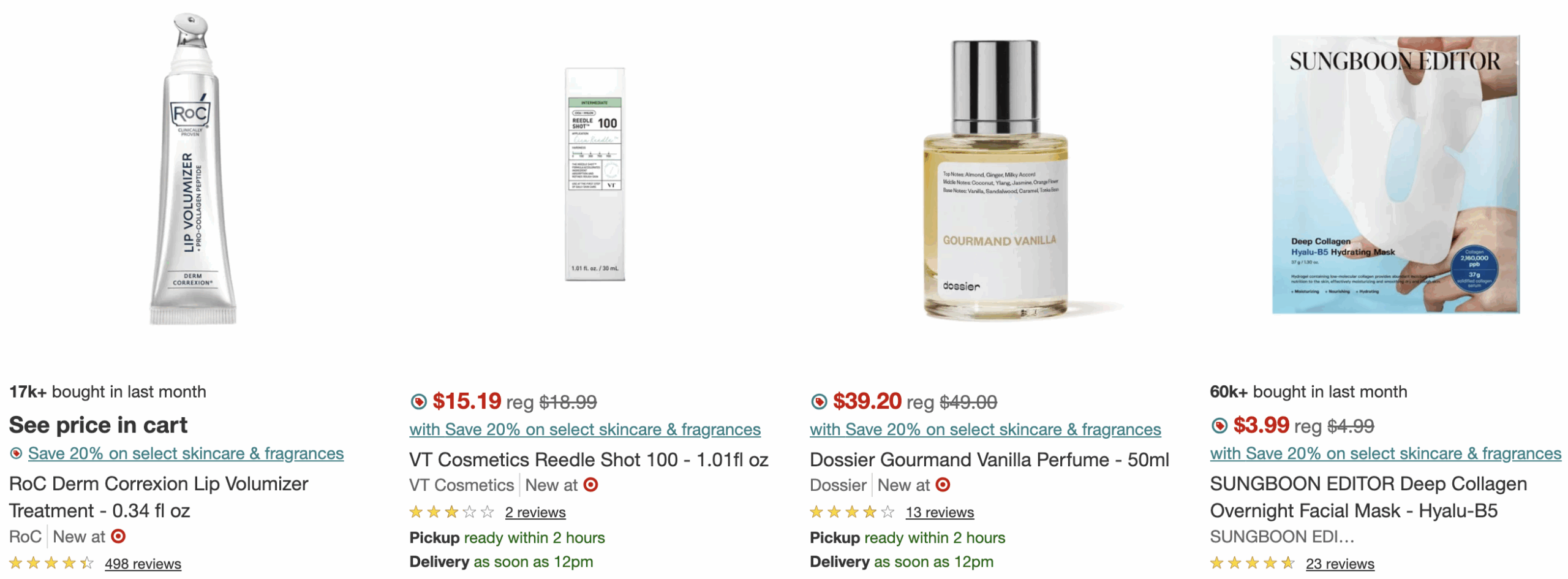This screenshot has width=1568, height=579.
Task: Open Save 20% skincare offer under $3.99 price
Action: point(1385,454)
